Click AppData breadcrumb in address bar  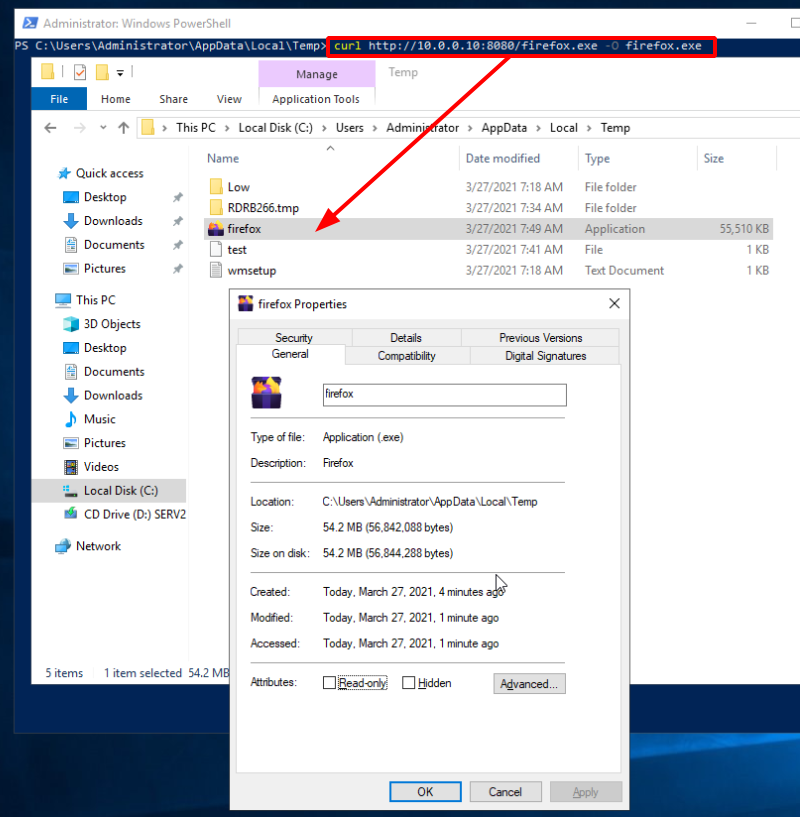tap(504, 128)
